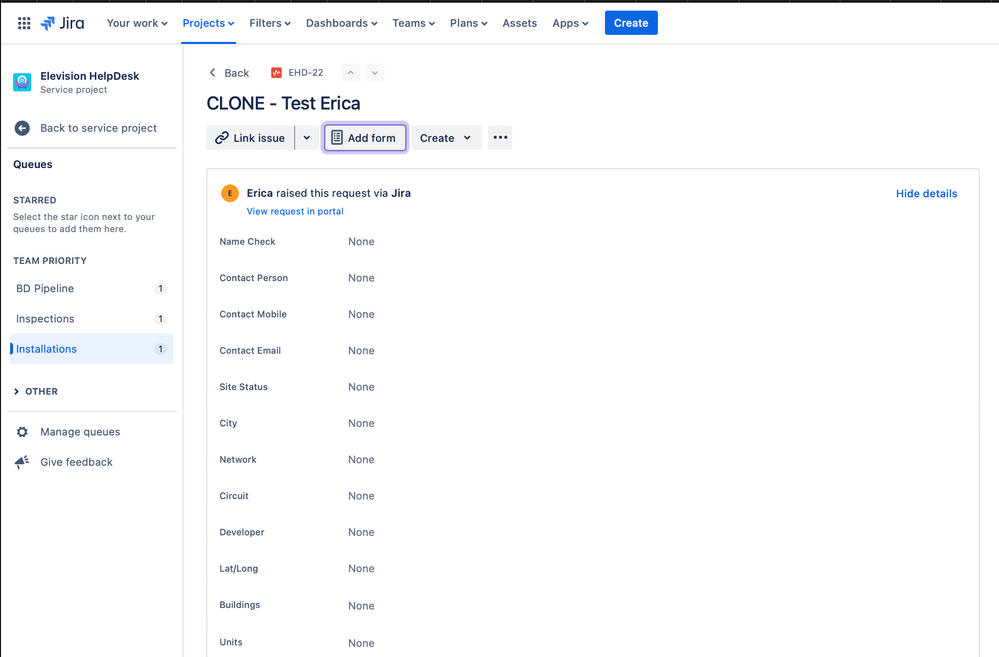Viewport: 999px width, 657px height.
Task: Click the Give feedback megaphone icon
Action: (22, 462)
